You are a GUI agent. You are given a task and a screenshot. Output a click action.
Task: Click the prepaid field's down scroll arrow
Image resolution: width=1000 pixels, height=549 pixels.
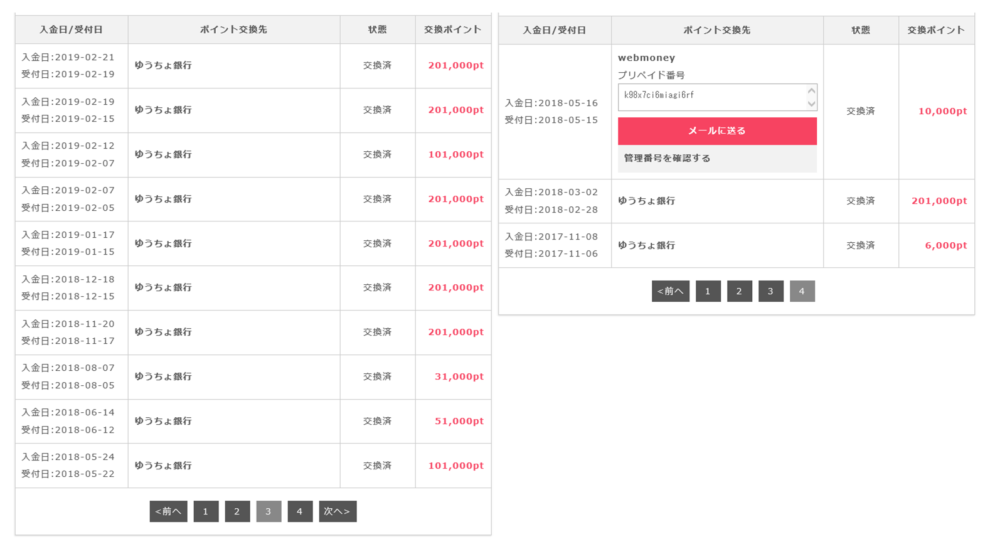click(811, 104)
